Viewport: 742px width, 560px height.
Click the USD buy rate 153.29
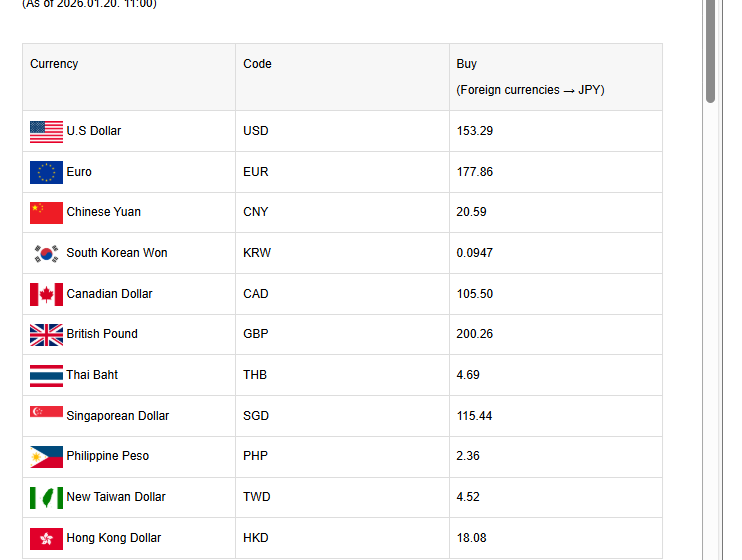pos(475,131)
